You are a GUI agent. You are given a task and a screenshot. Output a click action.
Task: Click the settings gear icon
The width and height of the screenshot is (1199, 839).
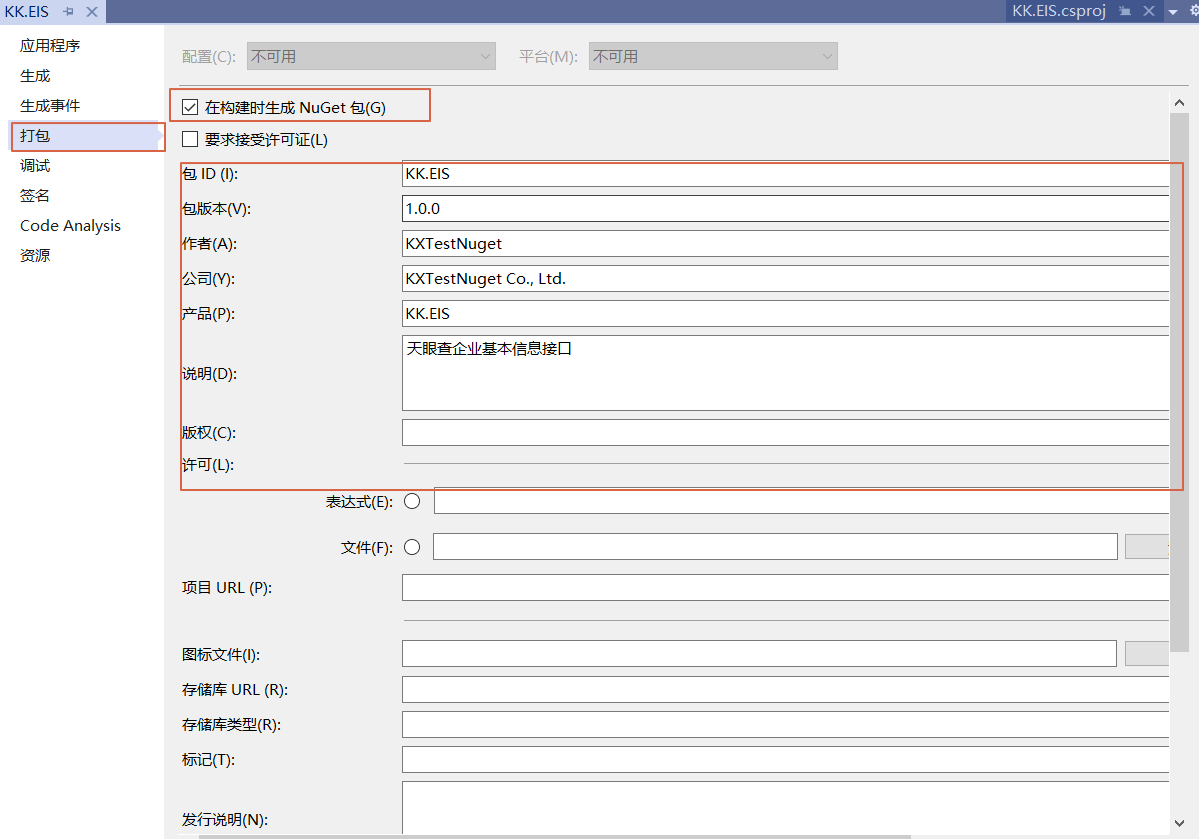1194,11
